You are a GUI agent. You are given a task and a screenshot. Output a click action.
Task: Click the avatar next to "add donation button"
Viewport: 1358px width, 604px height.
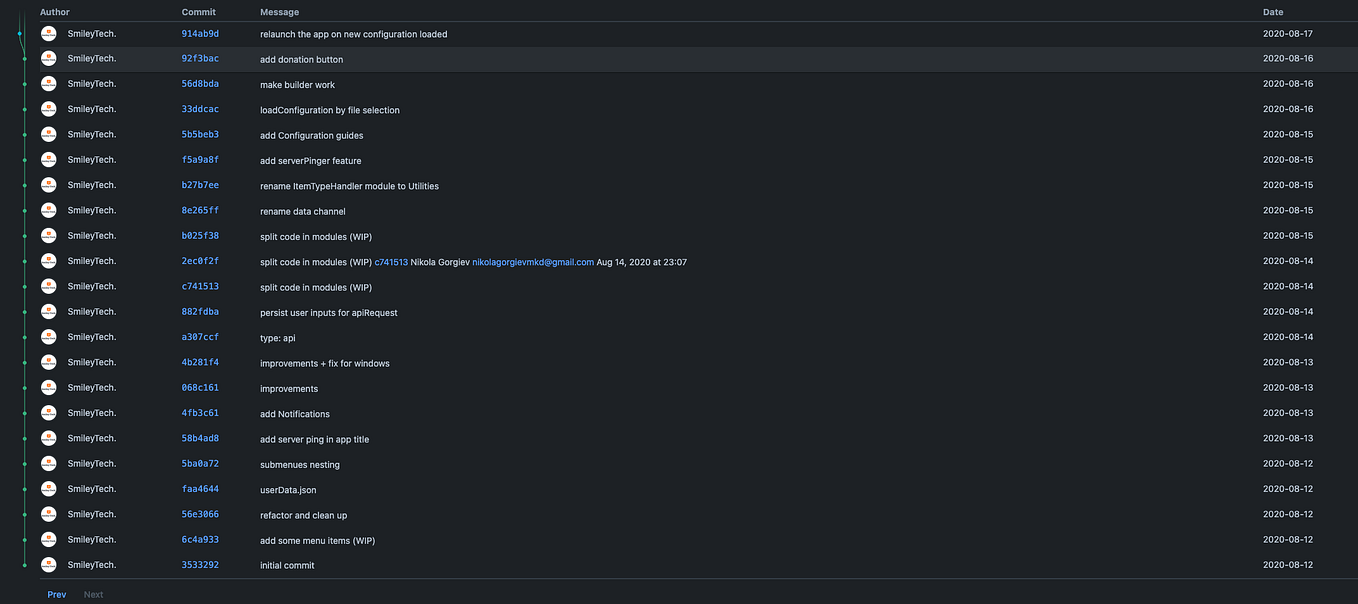(x=48, y=58)
